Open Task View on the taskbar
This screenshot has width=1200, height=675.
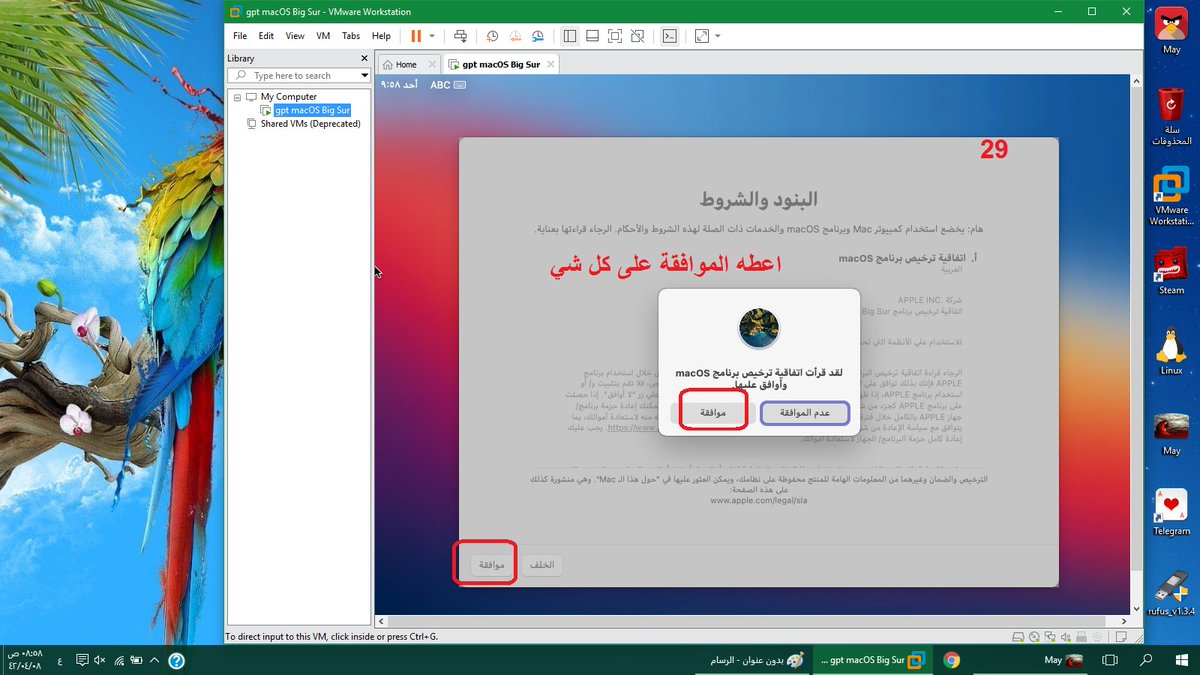[1109, 660]
